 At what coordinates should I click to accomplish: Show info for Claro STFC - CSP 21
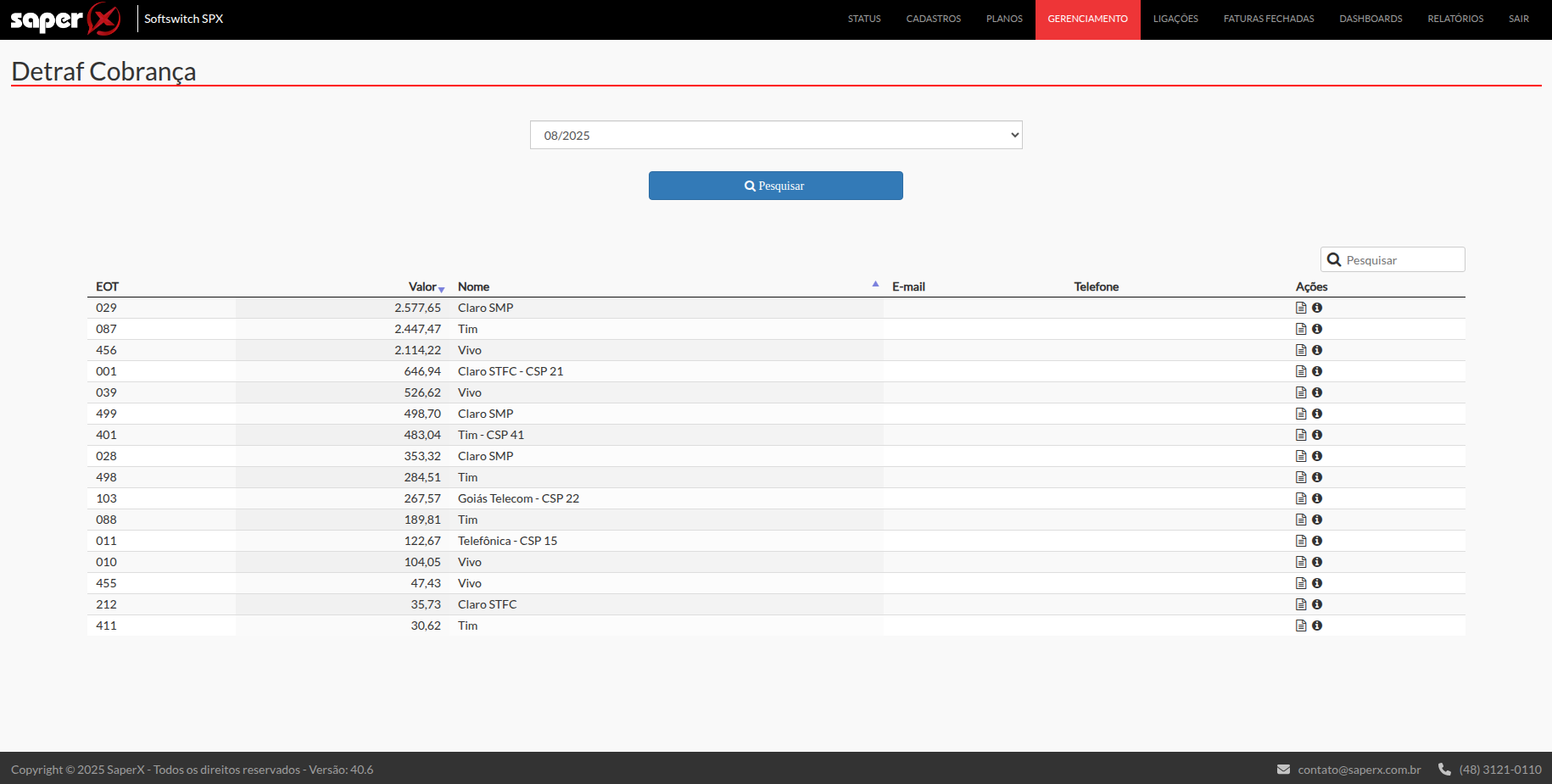pyautogui.click(x=1317, y=371)
